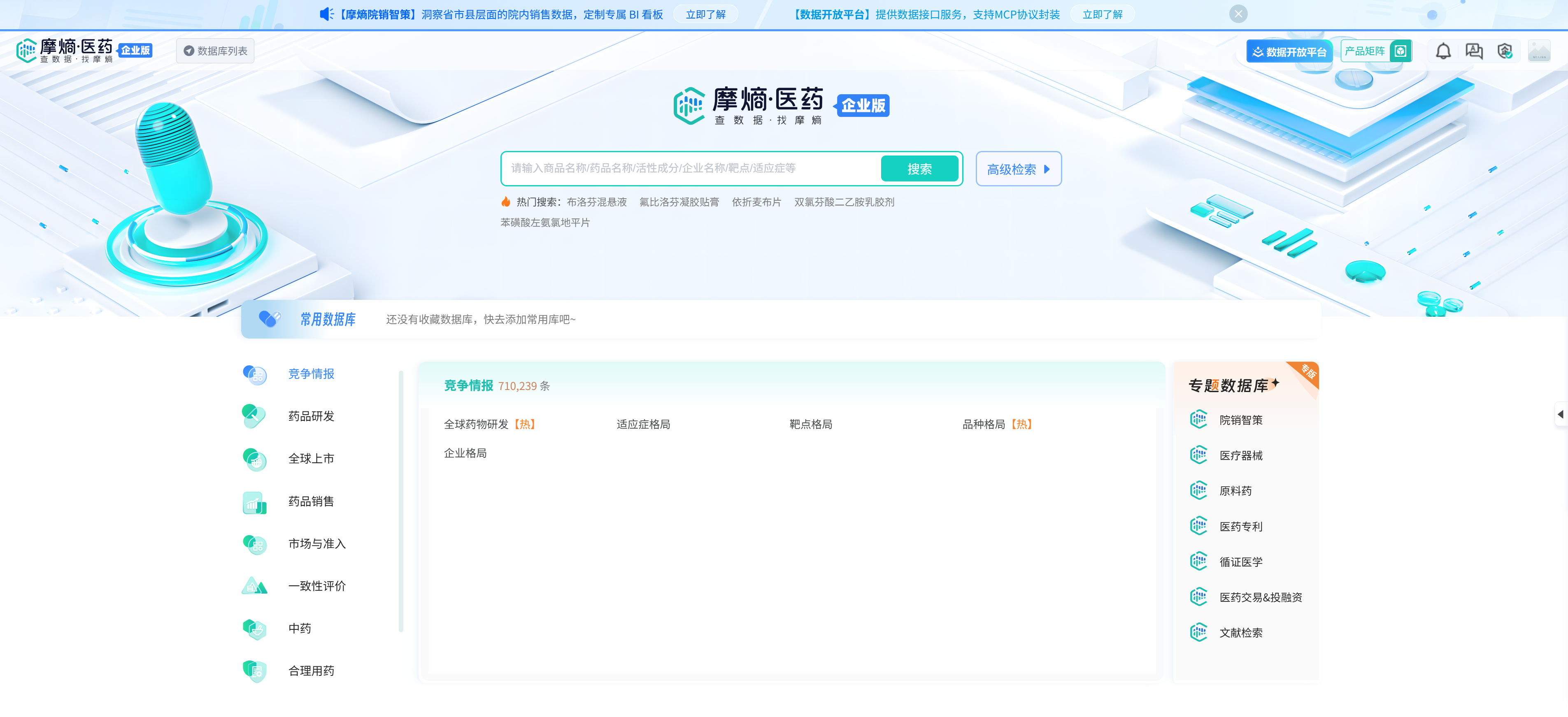This screenshot has height=717, width=1568.
Task: Open the 数据开放平台 button
Action: point(1289,52)
